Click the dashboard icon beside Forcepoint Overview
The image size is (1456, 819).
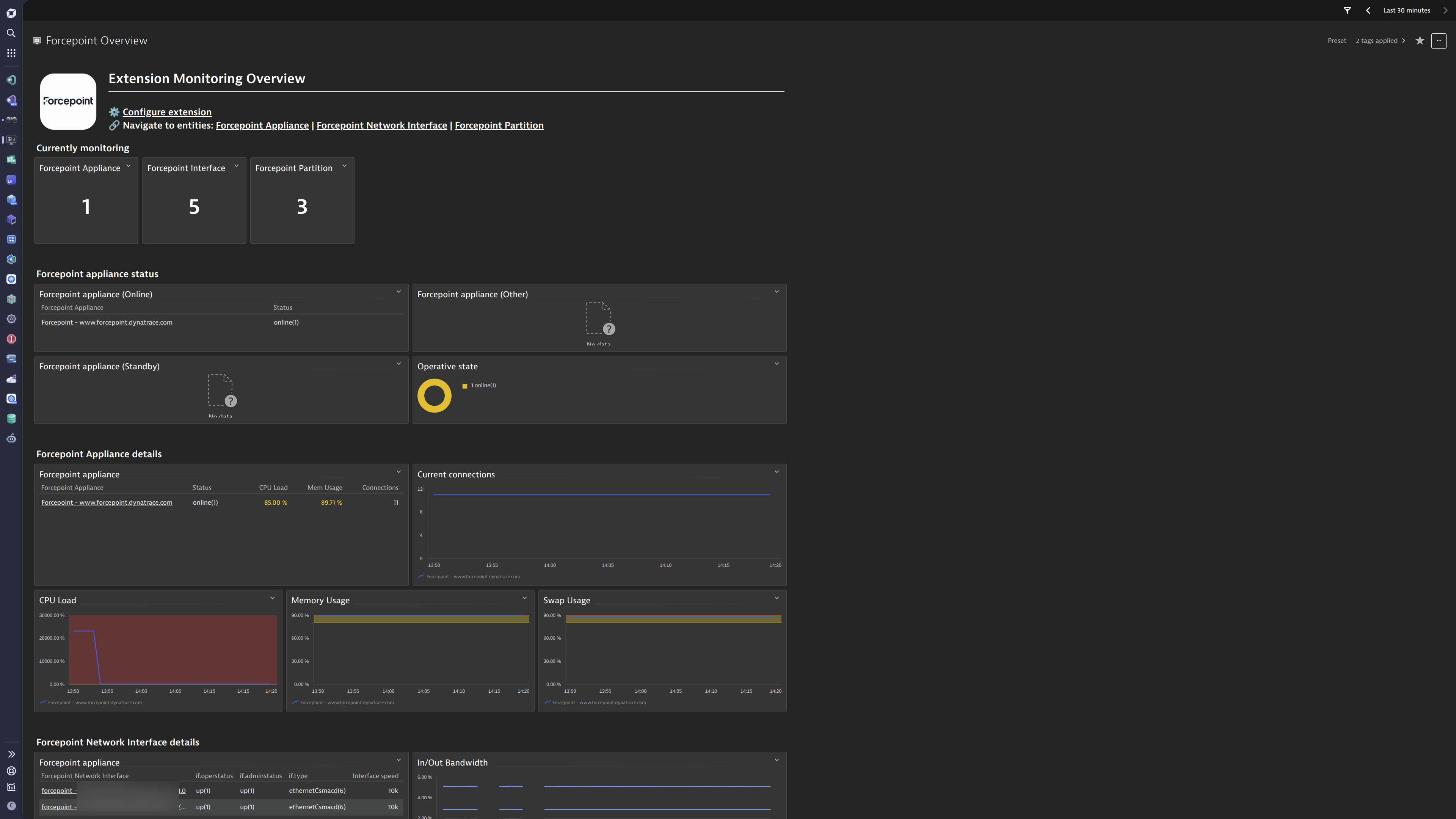pos(37,41)
